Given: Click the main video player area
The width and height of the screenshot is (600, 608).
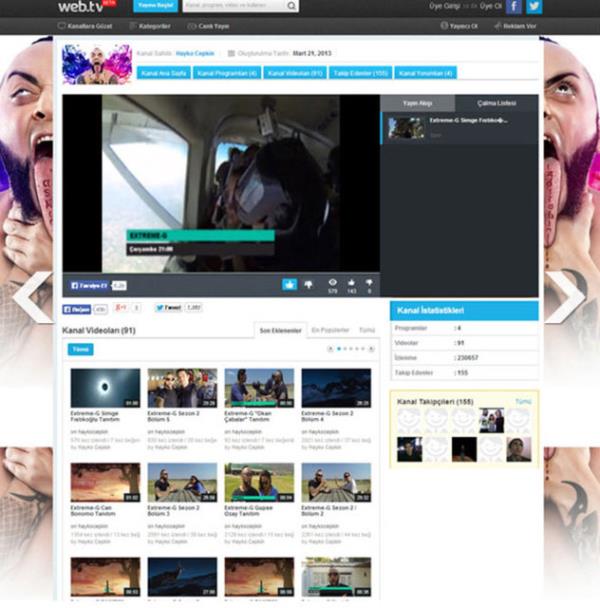Looking at the screenshot, I should pos(221,183).
